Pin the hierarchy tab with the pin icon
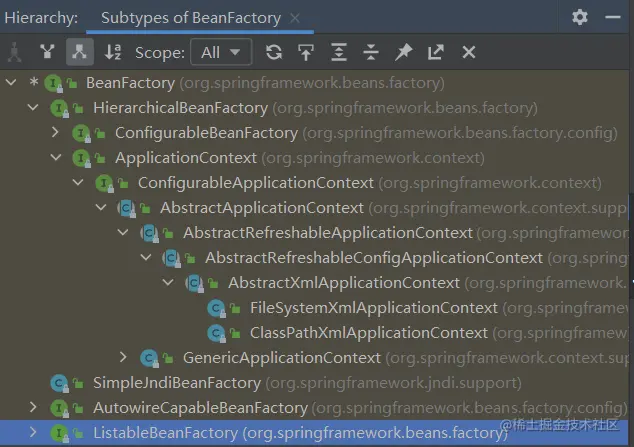The image size is (634, 447). pos(403,52)
